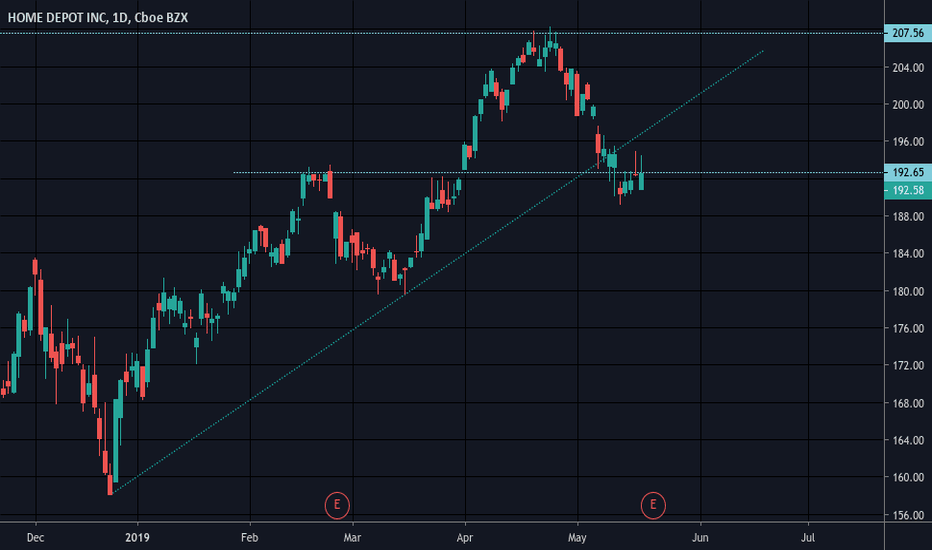This screenshot has width=932, height=550.
Task: Click the Apr label on time axis
Action: [x=465, y=538]
